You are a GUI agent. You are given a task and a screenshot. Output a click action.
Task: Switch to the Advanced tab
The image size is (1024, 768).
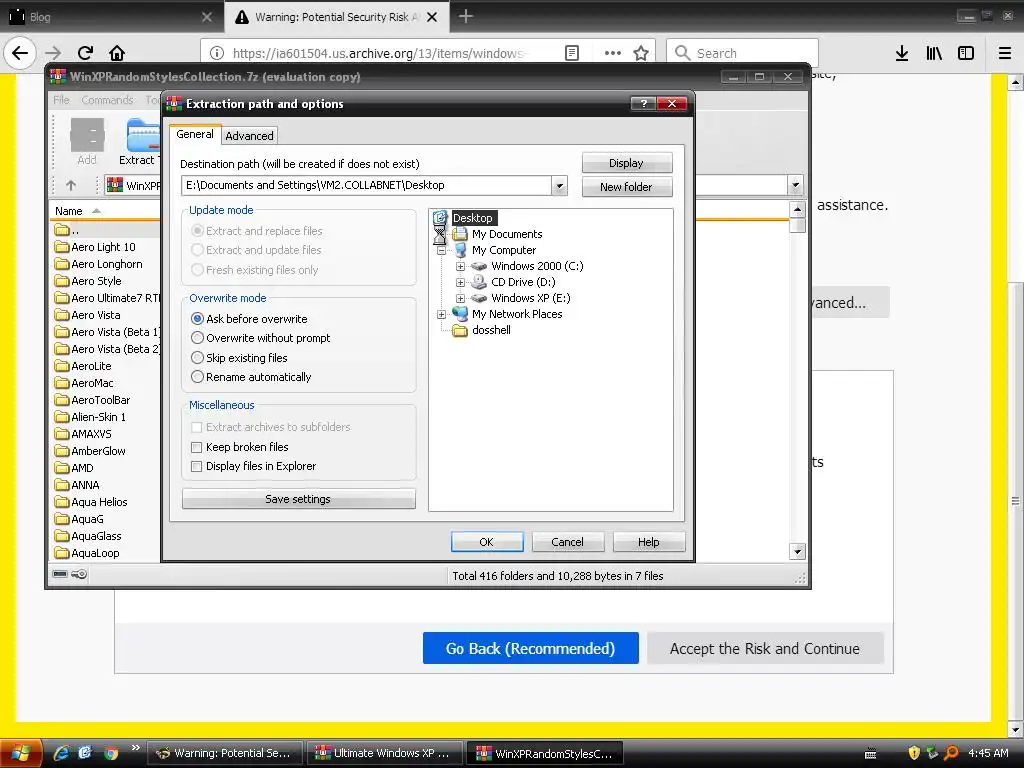(249, 136)
